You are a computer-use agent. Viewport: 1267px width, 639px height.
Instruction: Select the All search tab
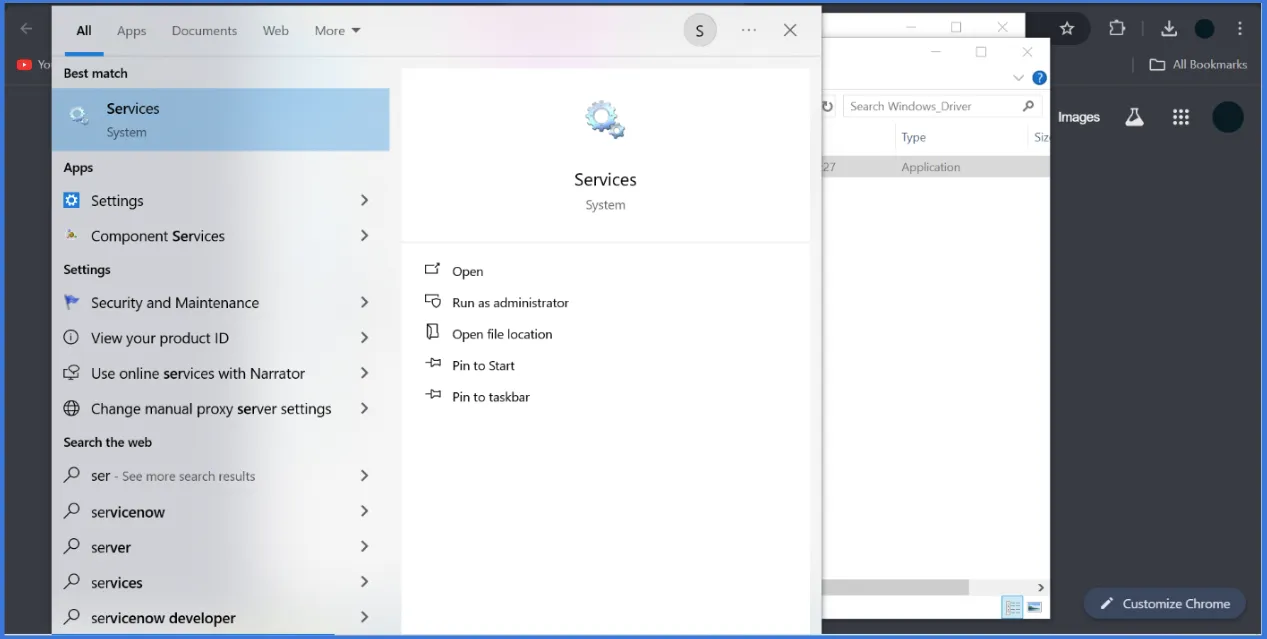click(85, 31)
